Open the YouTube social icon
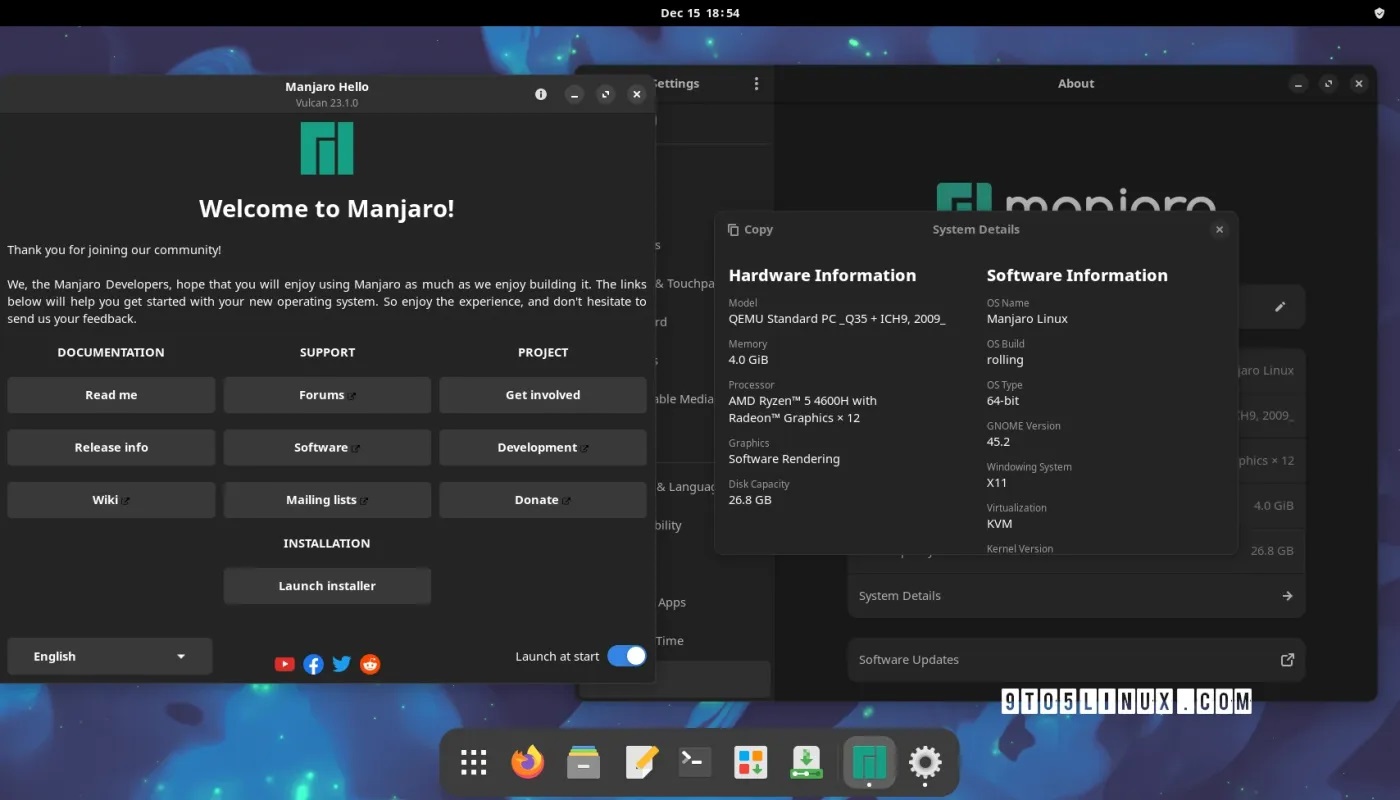Image resolution: width=1400 pixels, height=800 pixels. [x=285, y=664]
